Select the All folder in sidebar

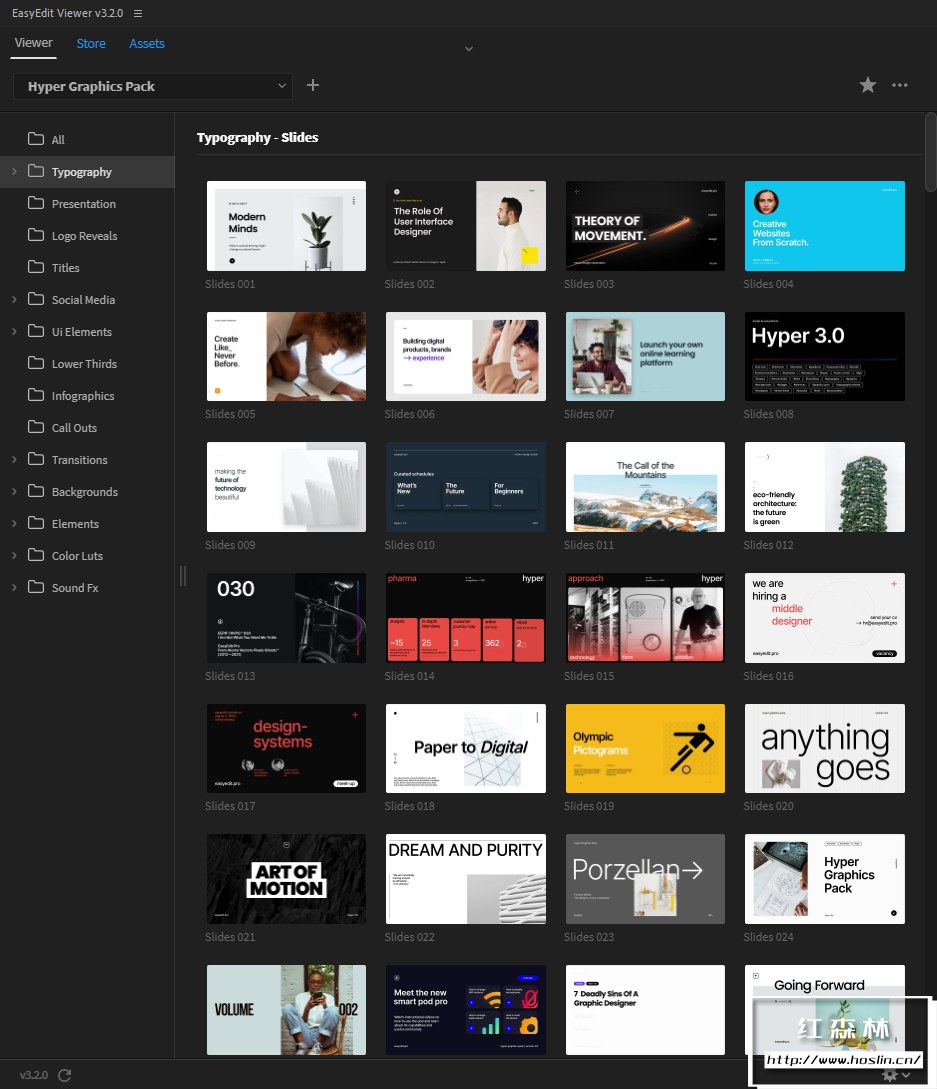coord(58,140)
